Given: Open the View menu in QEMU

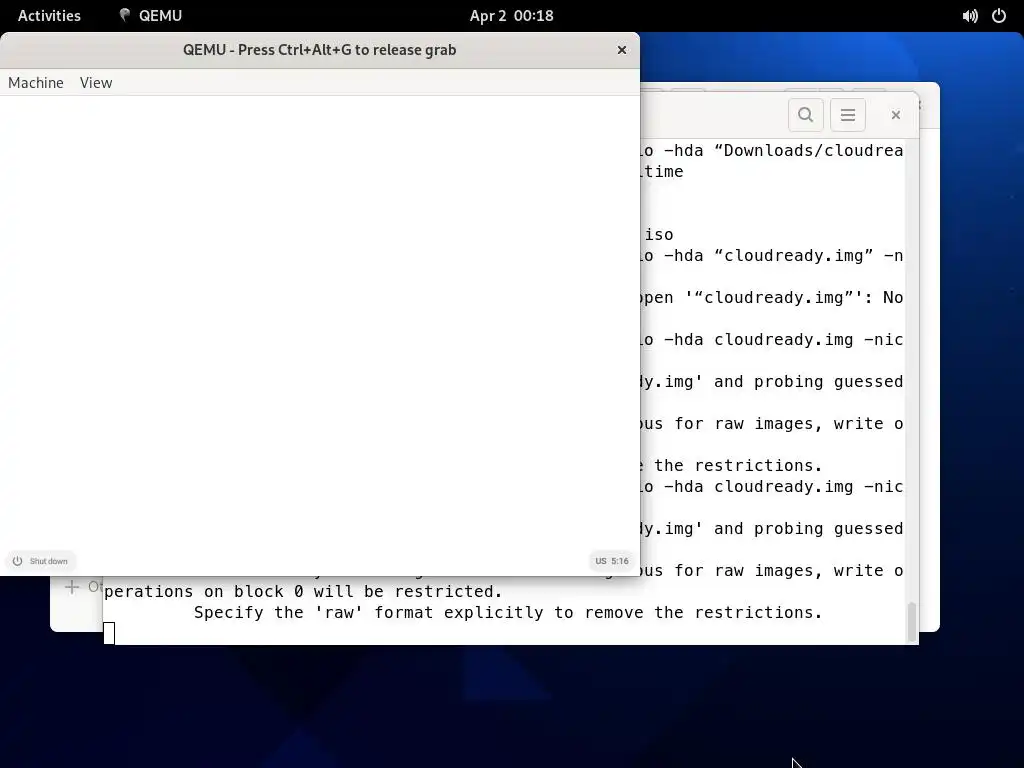Looking at the screenshot, I should click(x=96, y=83).
